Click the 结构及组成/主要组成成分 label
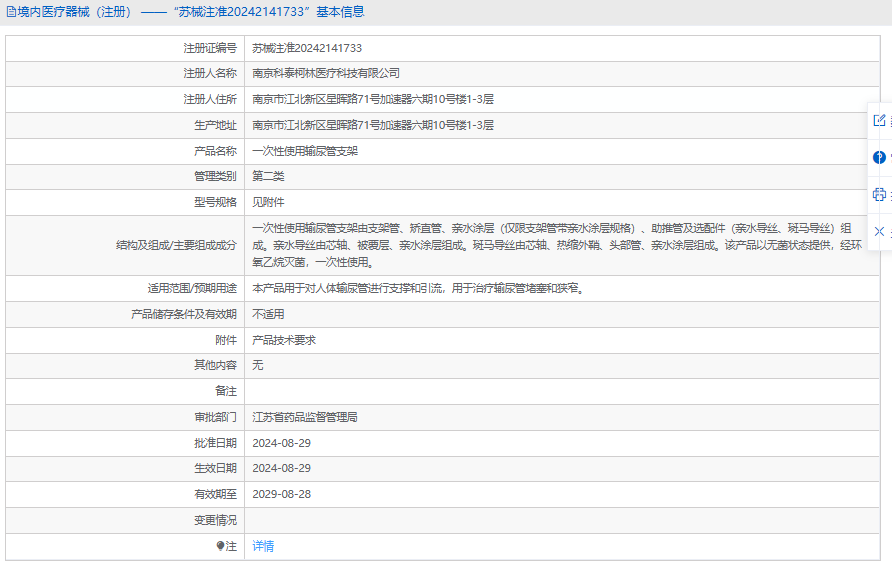 [176, 245]
